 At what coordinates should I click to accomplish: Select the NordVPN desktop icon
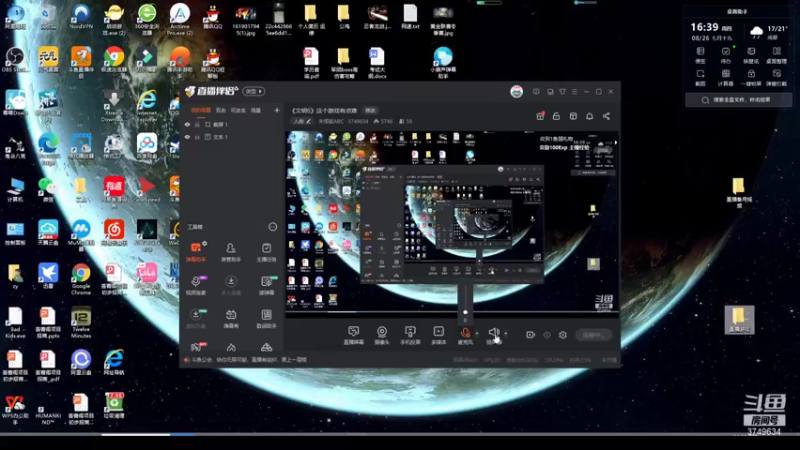coord(81,17)
